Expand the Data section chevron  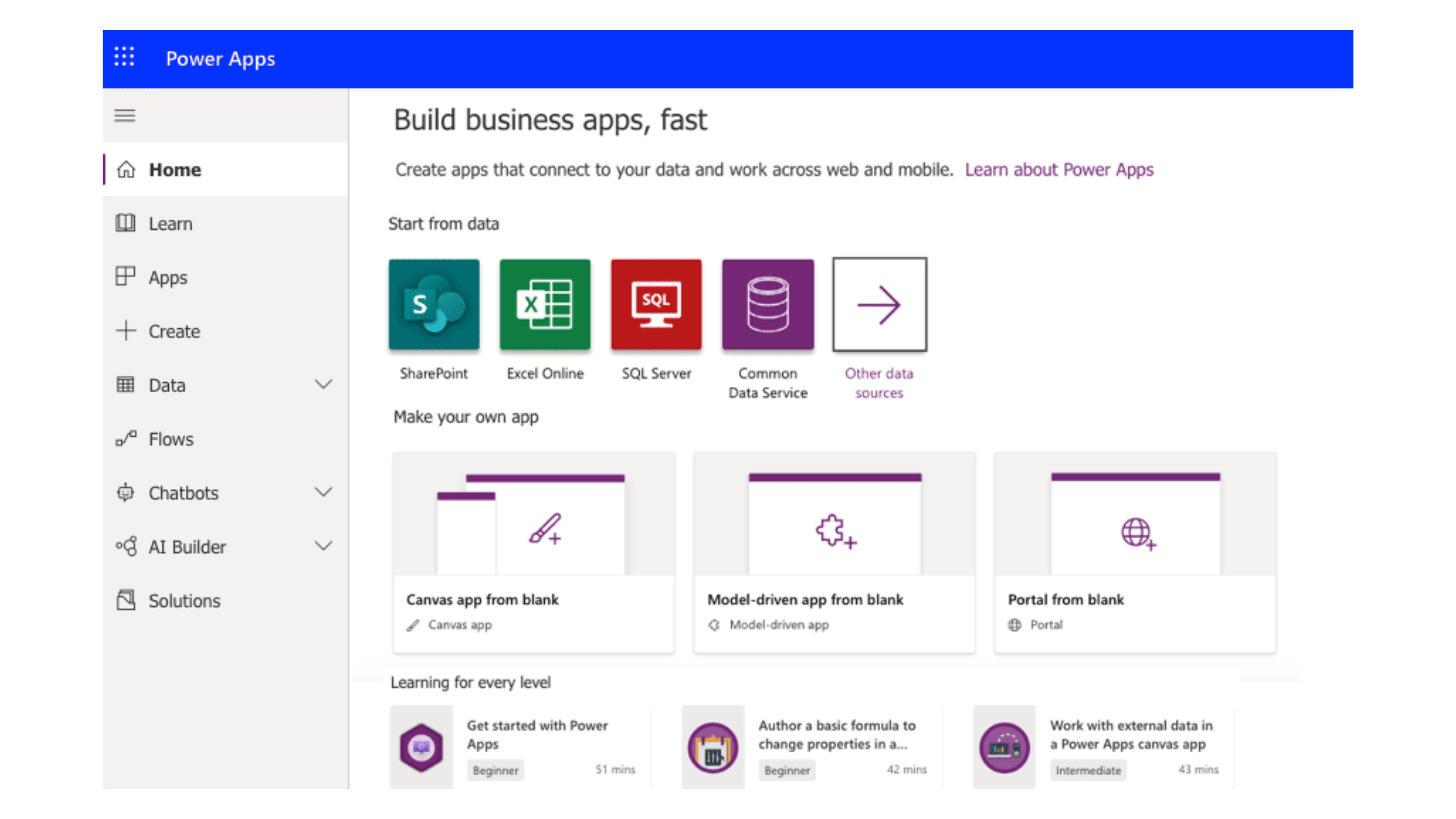click(x=323, y=385)
